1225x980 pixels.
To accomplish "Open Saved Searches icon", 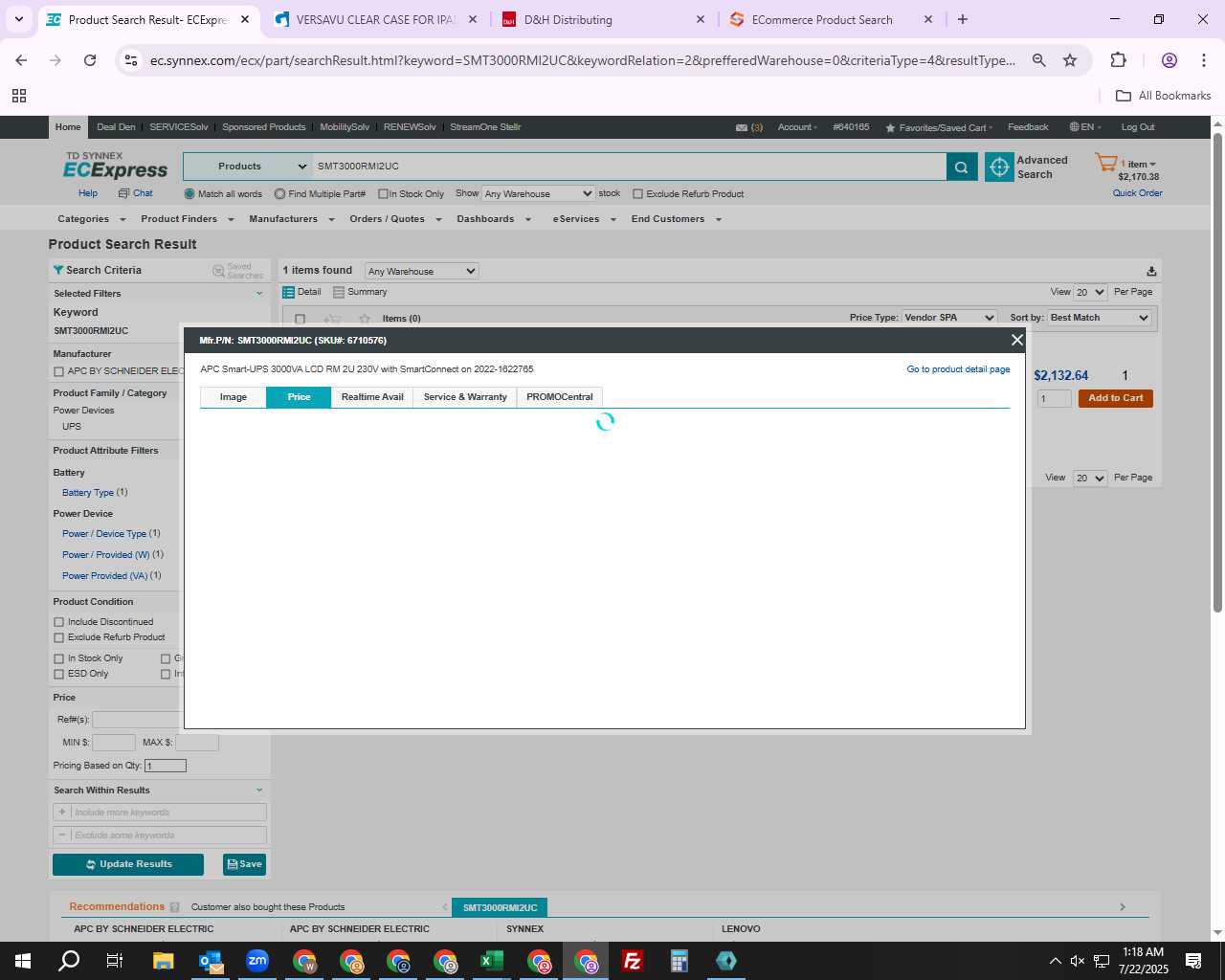I will (x=218, y=271).
